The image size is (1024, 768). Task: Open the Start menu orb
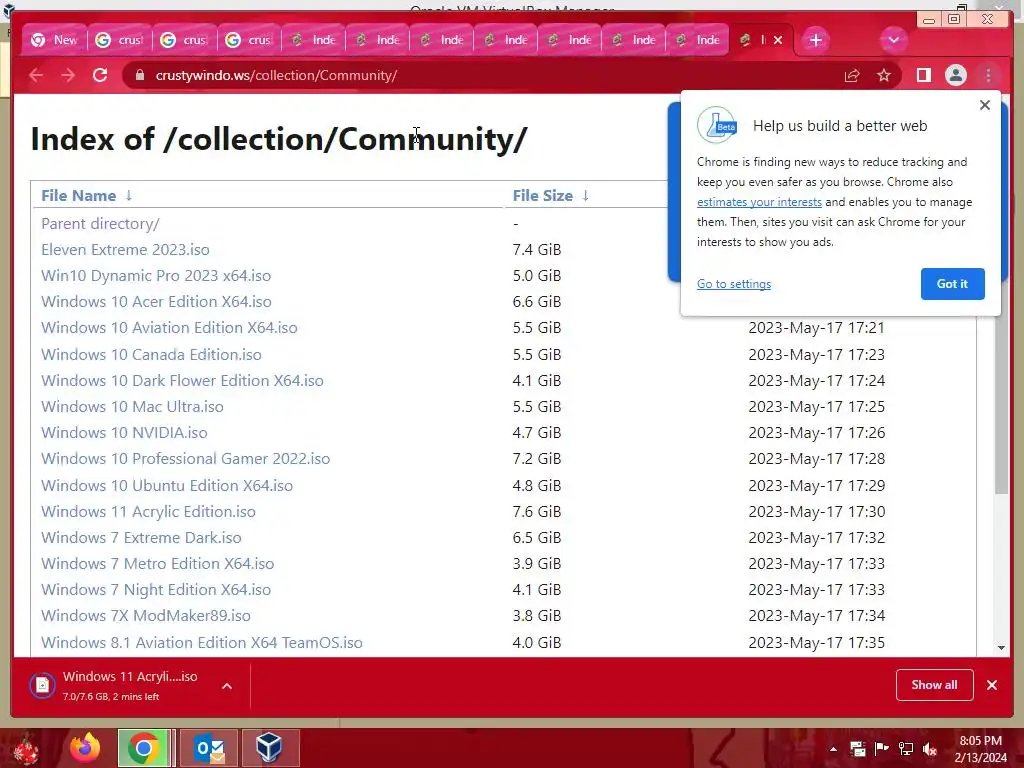click(x=25, y=750)
